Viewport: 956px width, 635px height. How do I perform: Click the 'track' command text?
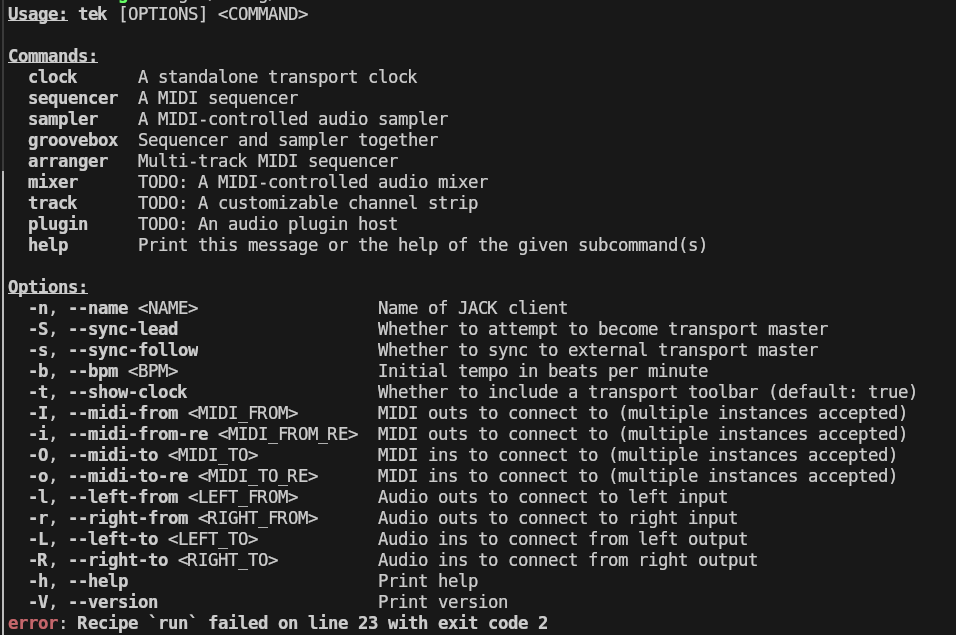click(52, 203)
